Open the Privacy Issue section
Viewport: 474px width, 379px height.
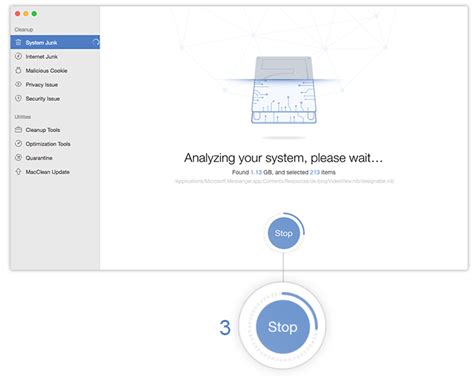click(x=55, y=84)
